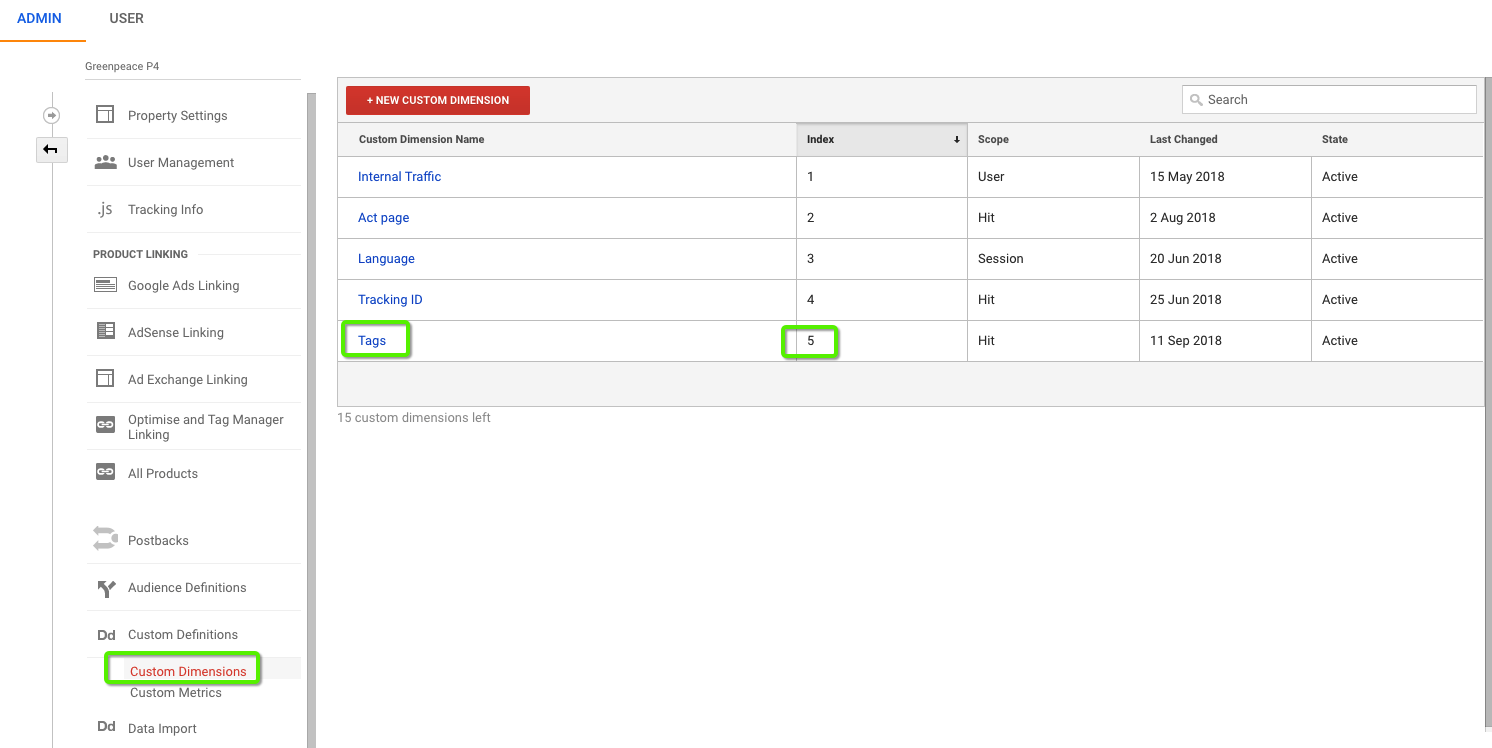Open Tracking ID dimension
Screen dimensions: 1492x748
pyautogui.click(x=390, y=299)
